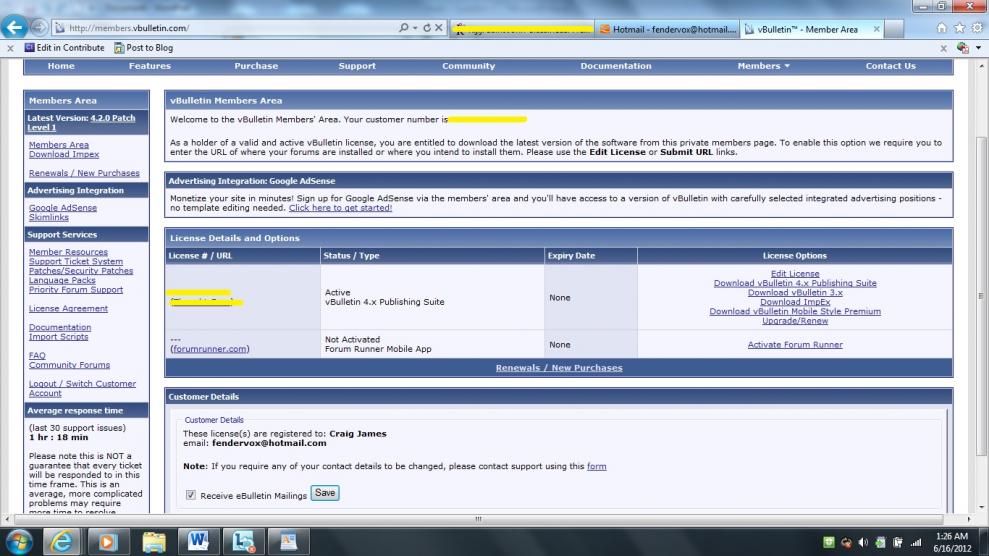
Task: Click Download vBulletin 3.x link
Action: [x=795, y=292]
